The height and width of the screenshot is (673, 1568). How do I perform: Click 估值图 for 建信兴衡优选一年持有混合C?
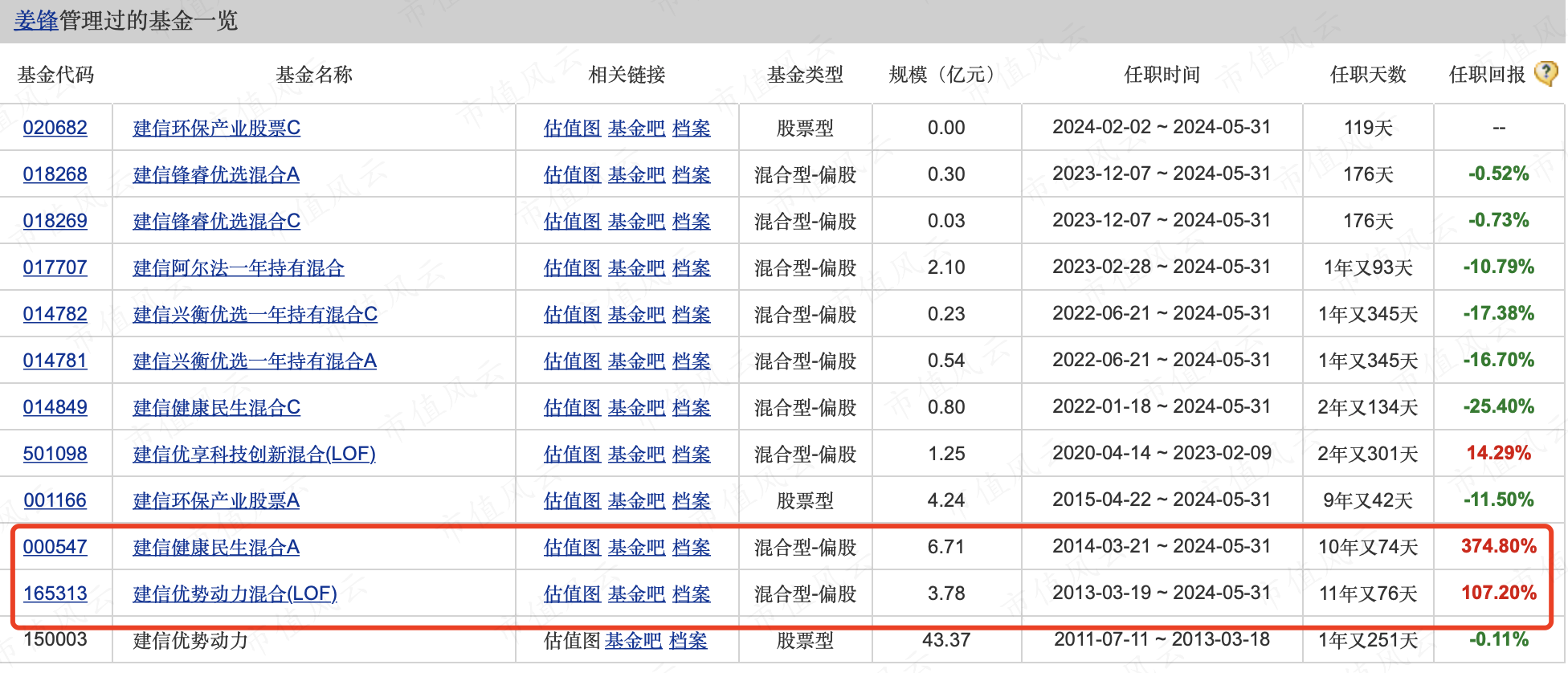tap(572, 314)
